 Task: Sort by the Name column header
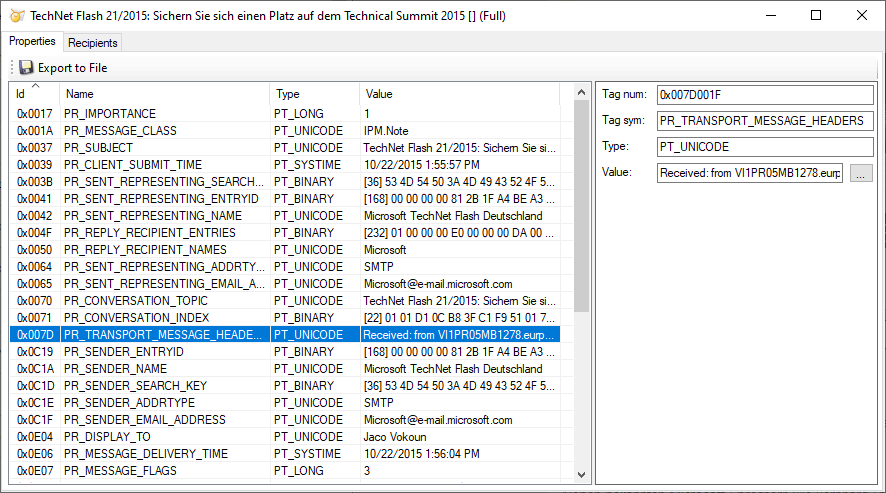click(164, 94)
